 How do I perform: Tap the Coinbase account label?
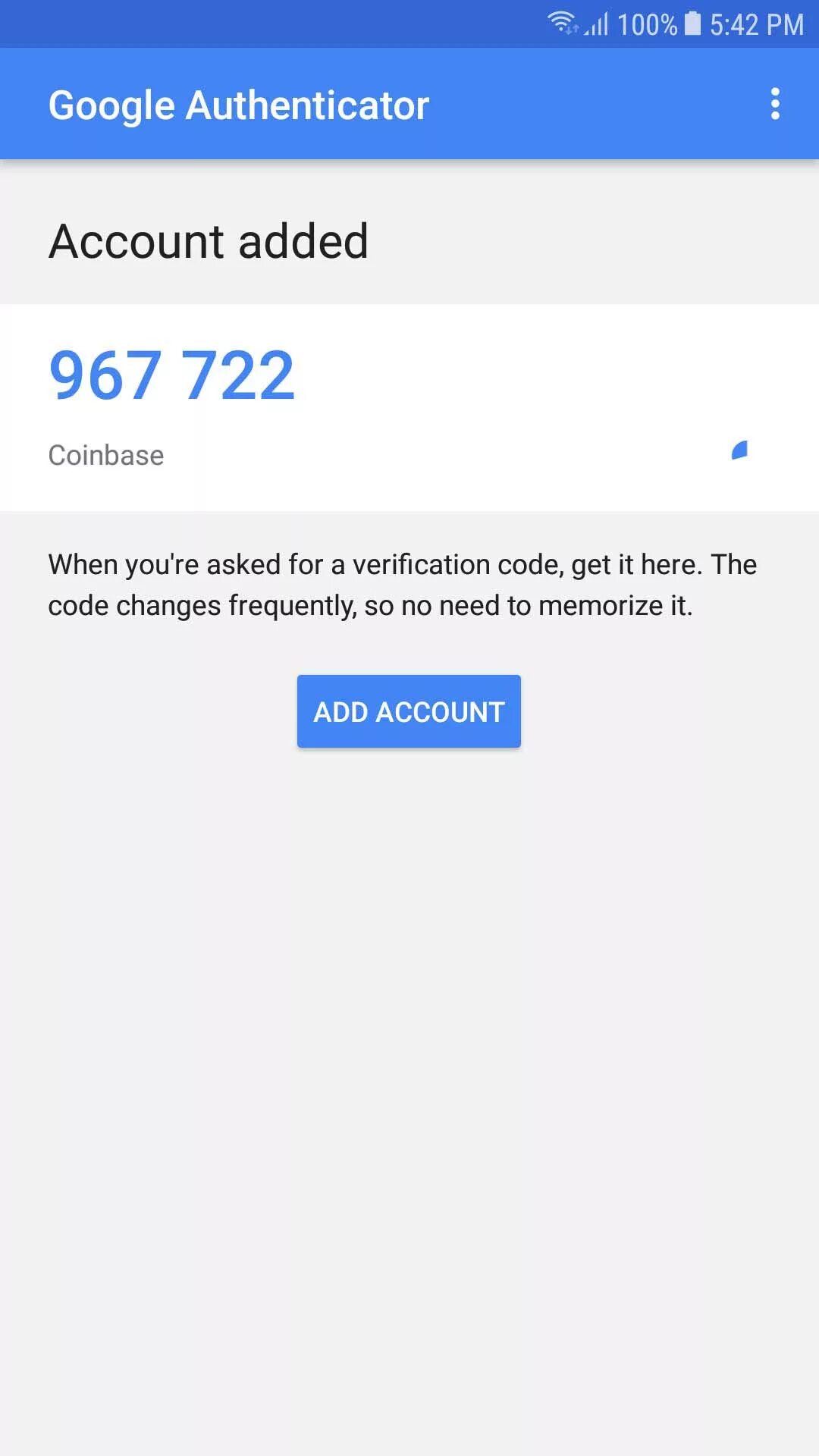point(106,455)
